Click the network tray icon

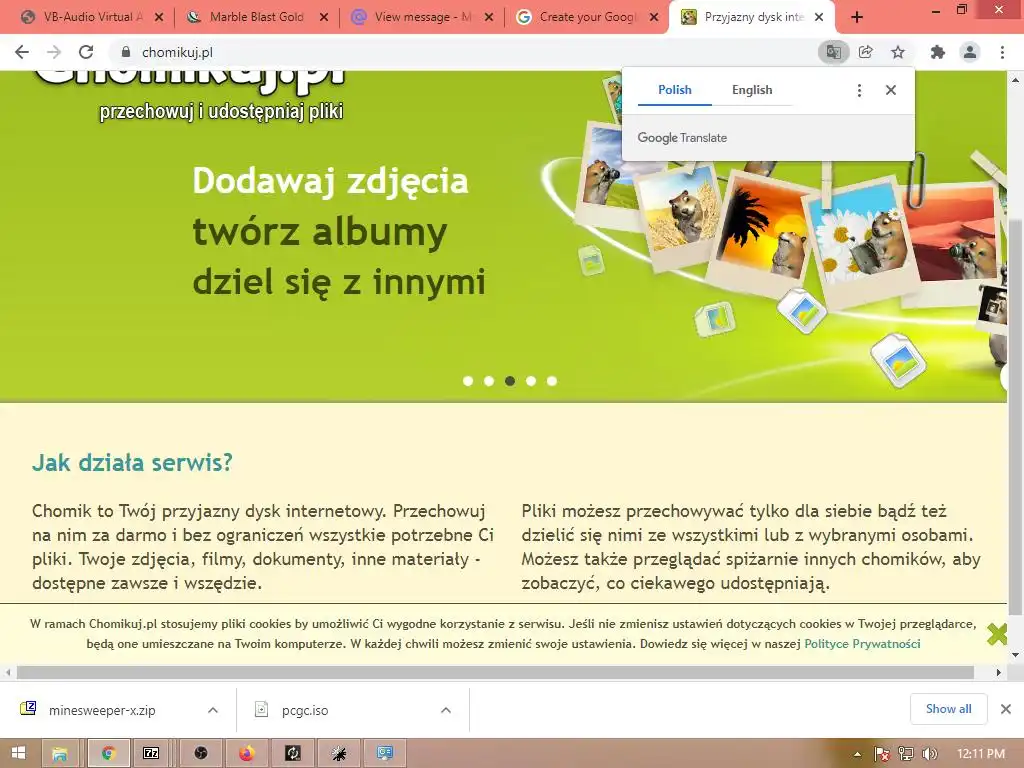[x=906, y=754]
